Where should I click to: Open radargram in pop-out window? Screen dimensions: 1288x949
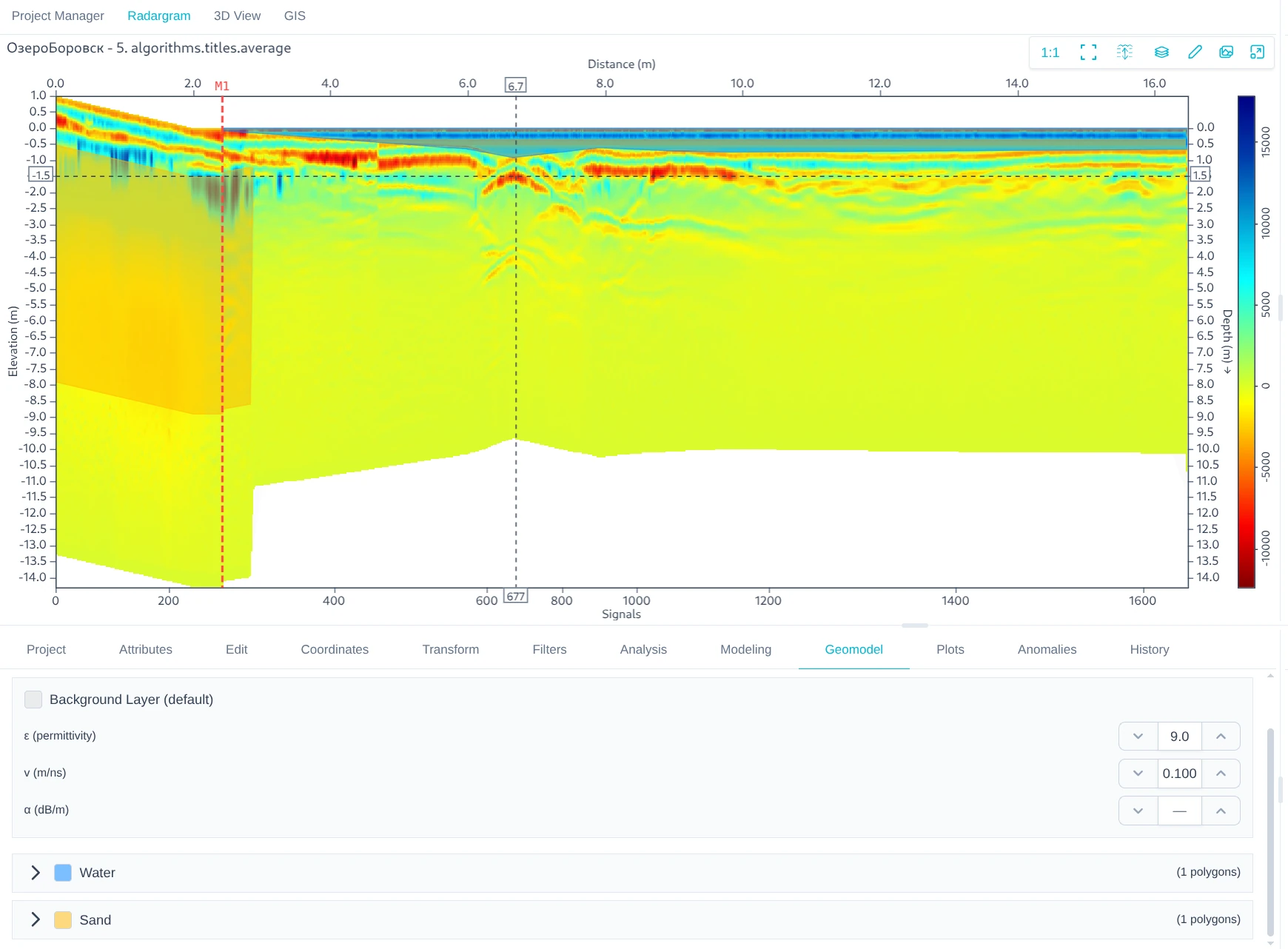tap(1257, 53)
